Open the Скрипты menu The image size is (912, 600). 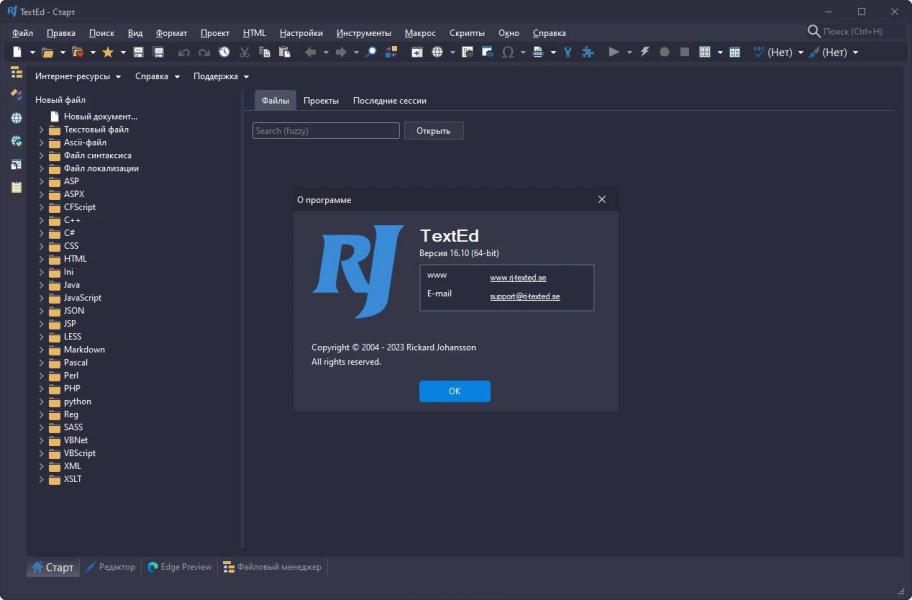[467, 33]
